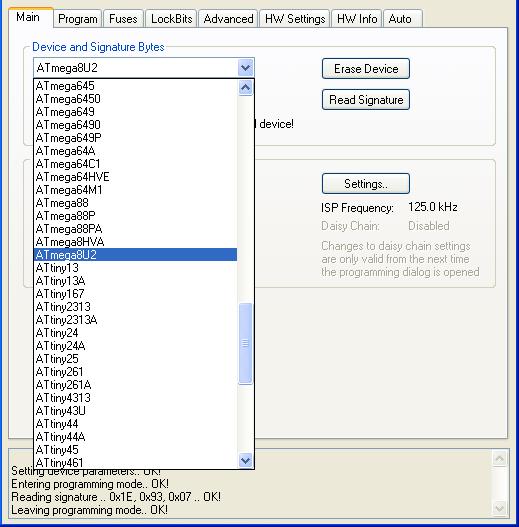519x527 pixels.
Task: Select ATtiny24 device entry
Action: click(135, 333)
